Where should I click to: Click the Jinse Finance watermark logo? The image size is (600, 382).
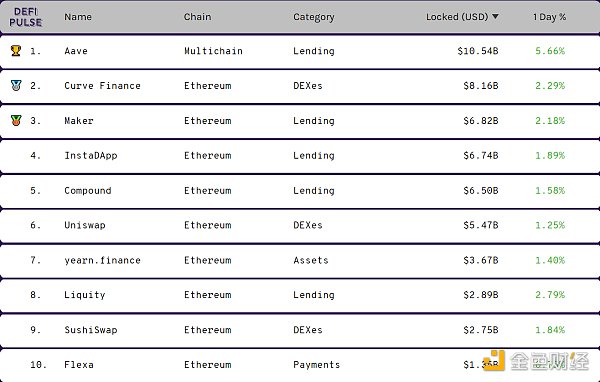[536, 361]
